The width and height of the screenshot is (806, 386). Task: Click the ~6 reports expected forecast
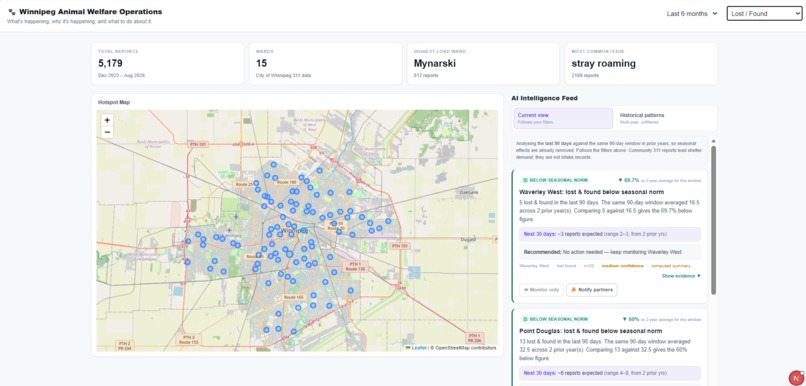[610, 373]
